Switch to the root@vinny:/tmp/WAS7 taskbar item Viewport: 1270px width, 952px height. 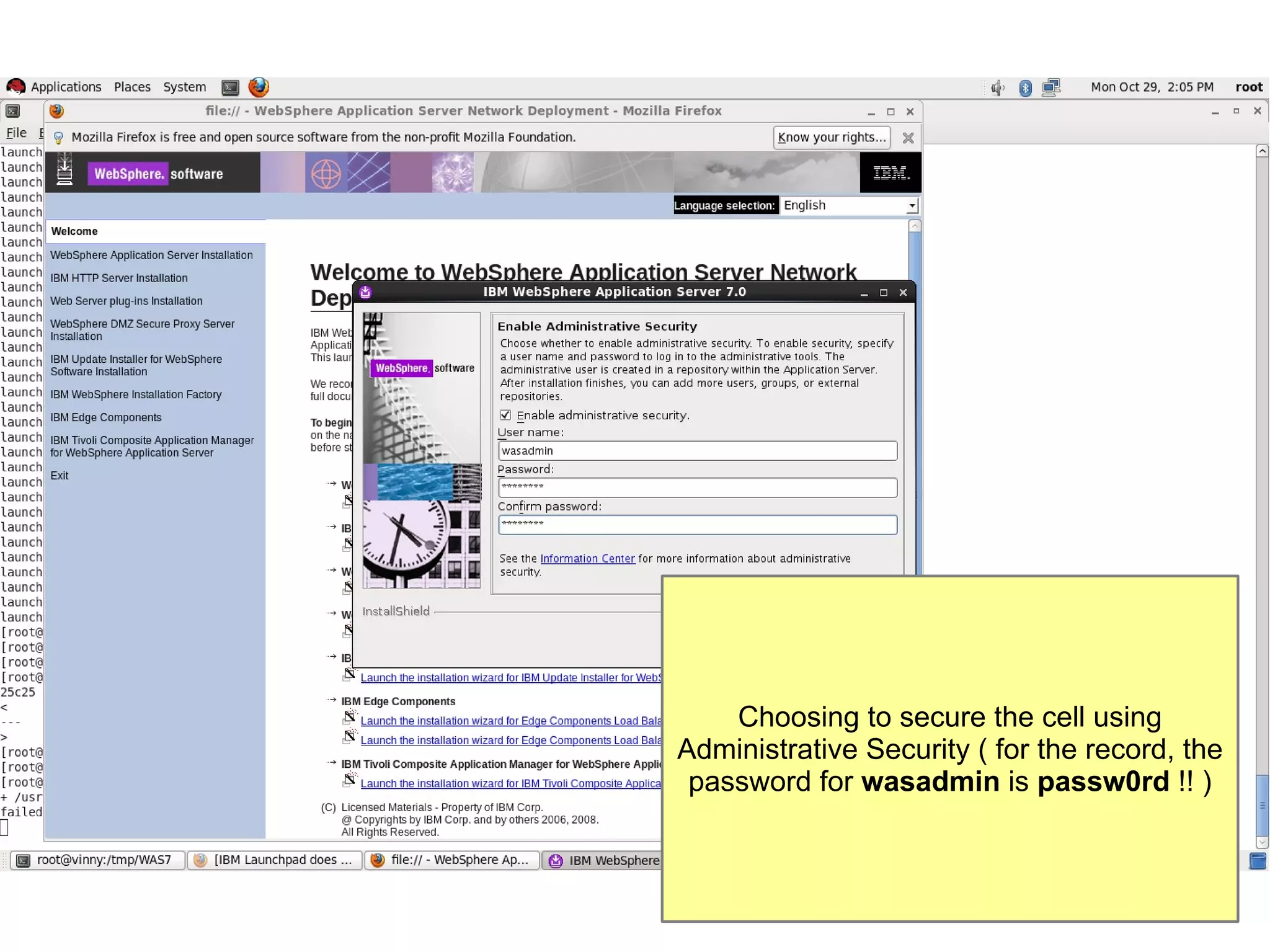(97, 860)
